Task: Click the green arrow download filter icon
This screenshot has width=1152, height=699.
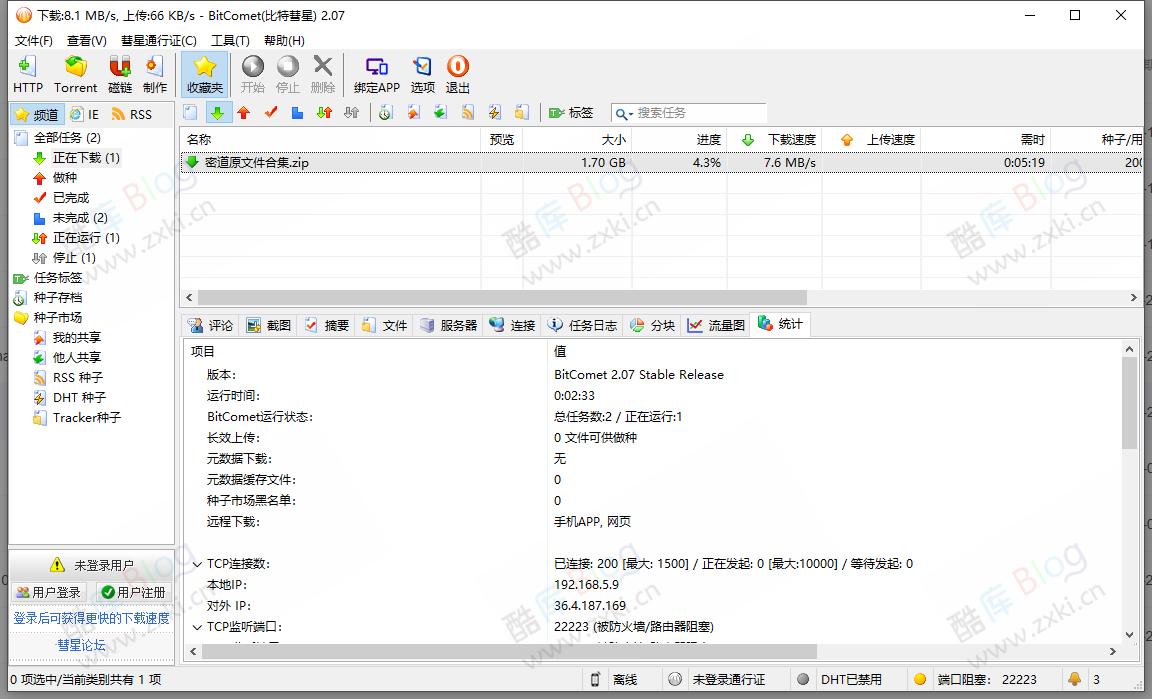Action: click(x=219, y=113)
